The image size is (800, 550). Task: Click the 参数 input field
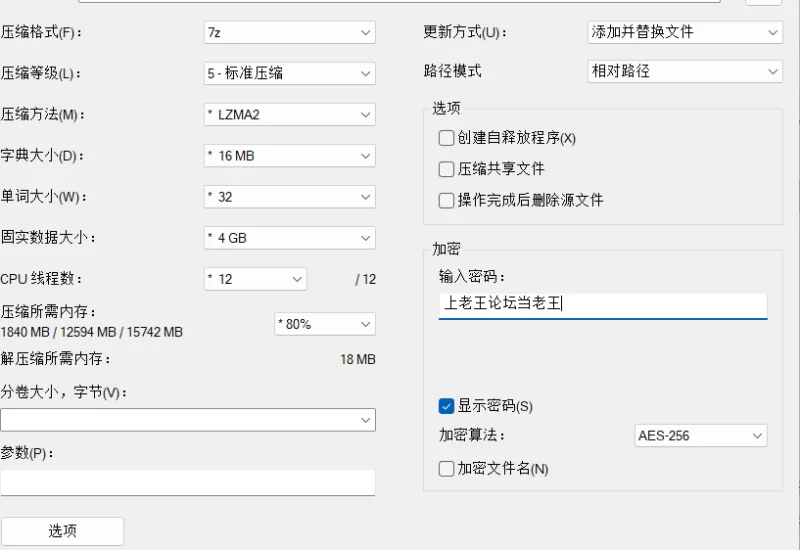click(188, 482)
